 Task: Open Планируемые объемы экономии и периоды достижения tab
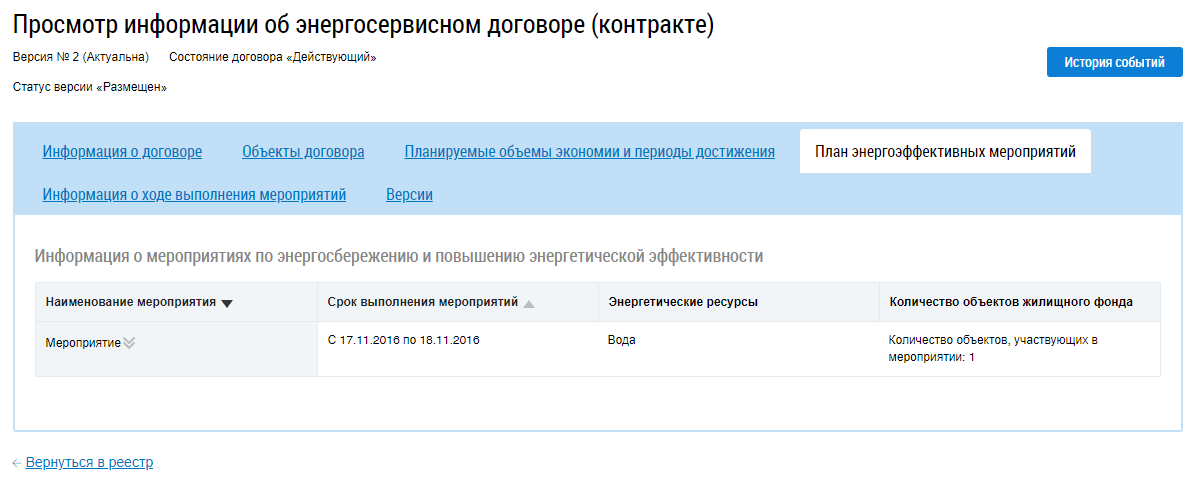coord(589,152)
